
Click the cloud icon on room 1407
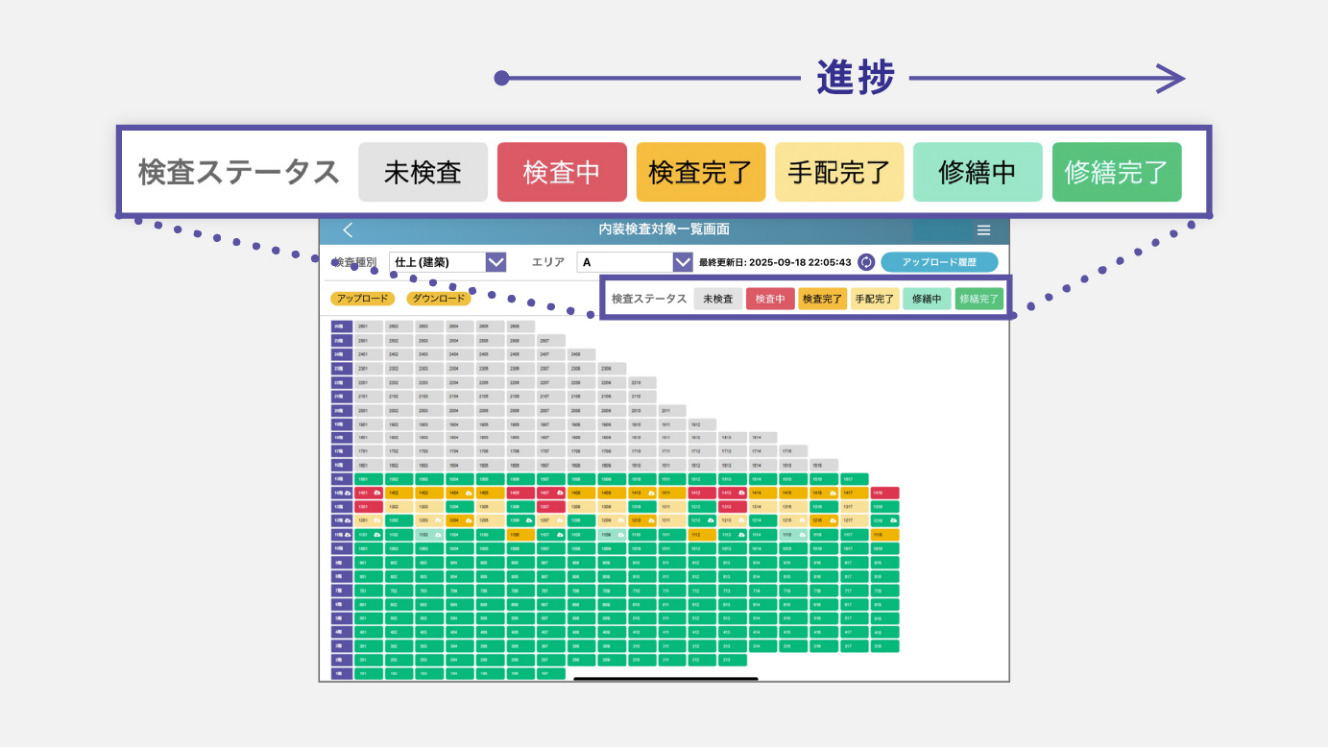point(558,493)
